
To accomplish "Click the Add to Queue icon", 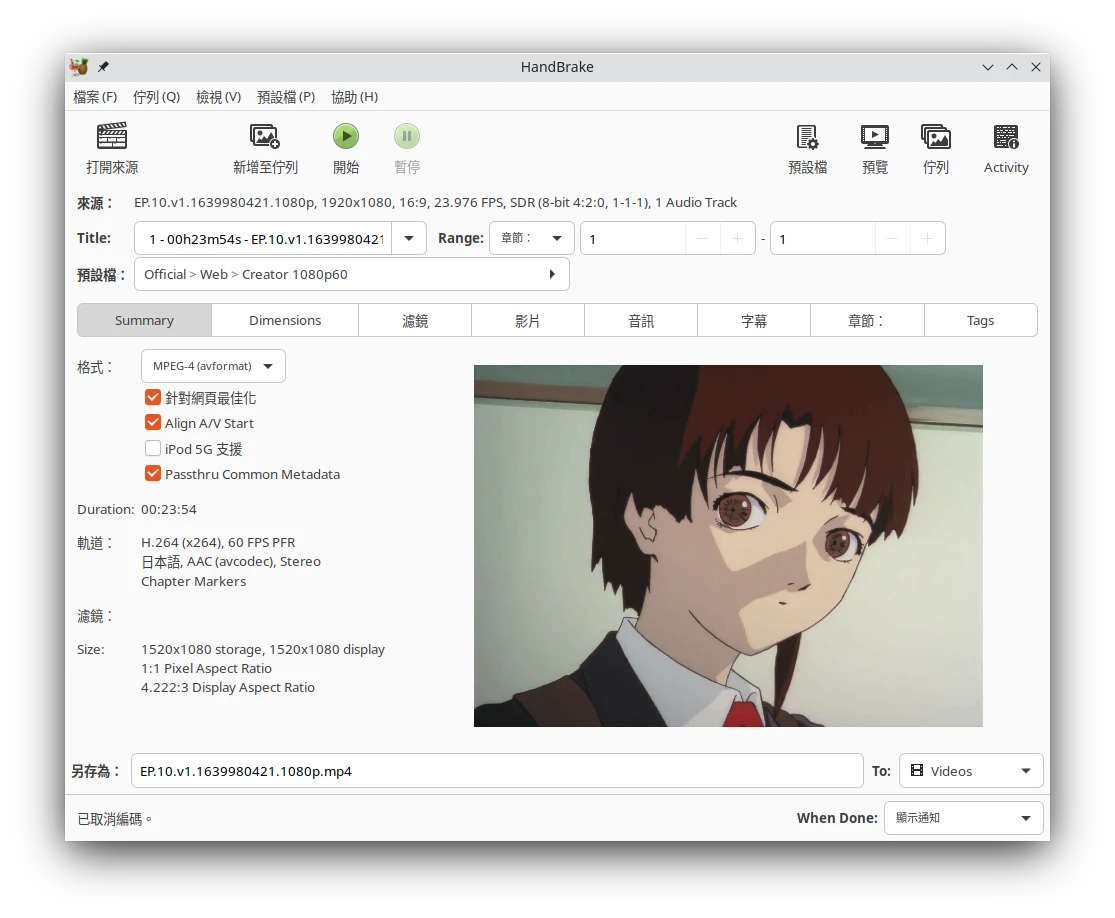I will [265, 137].
